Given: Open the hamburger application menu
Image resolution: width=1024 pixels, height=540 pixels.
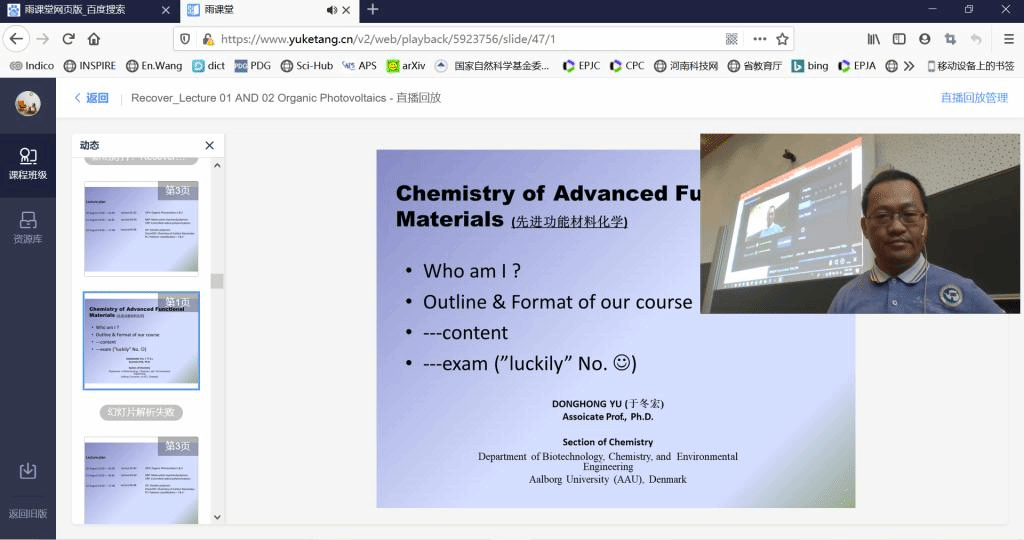Looking at the screenshot, I should (x=1009, y=39).
